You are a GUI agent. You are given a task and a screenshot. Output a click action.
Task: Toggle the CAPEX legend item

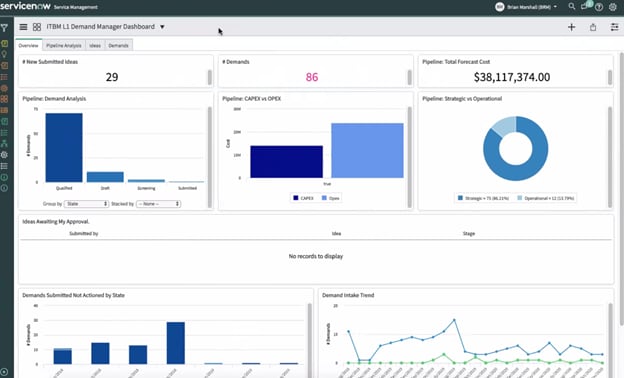pos(303,198)
